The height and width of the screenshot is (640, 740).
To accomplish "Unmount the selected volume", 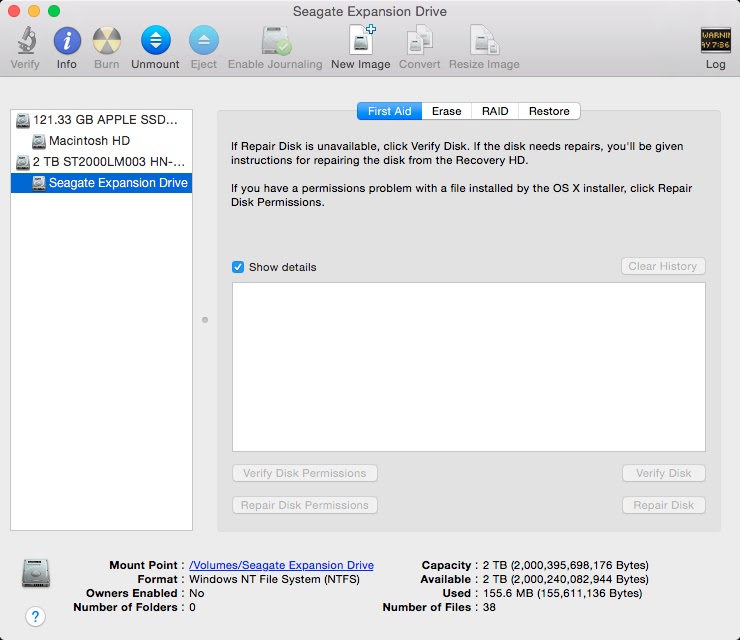I will pos(155,41).
